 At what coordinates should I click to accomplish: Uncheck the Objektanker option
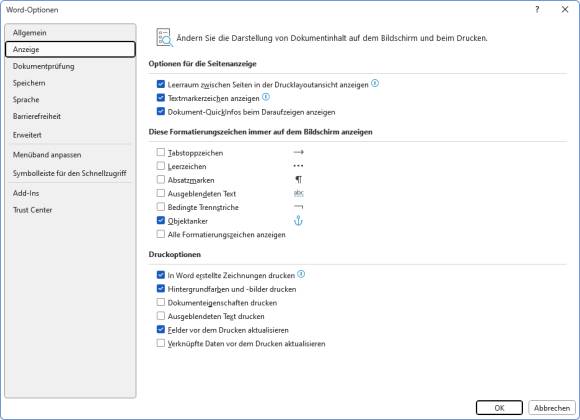pos(161,221)
